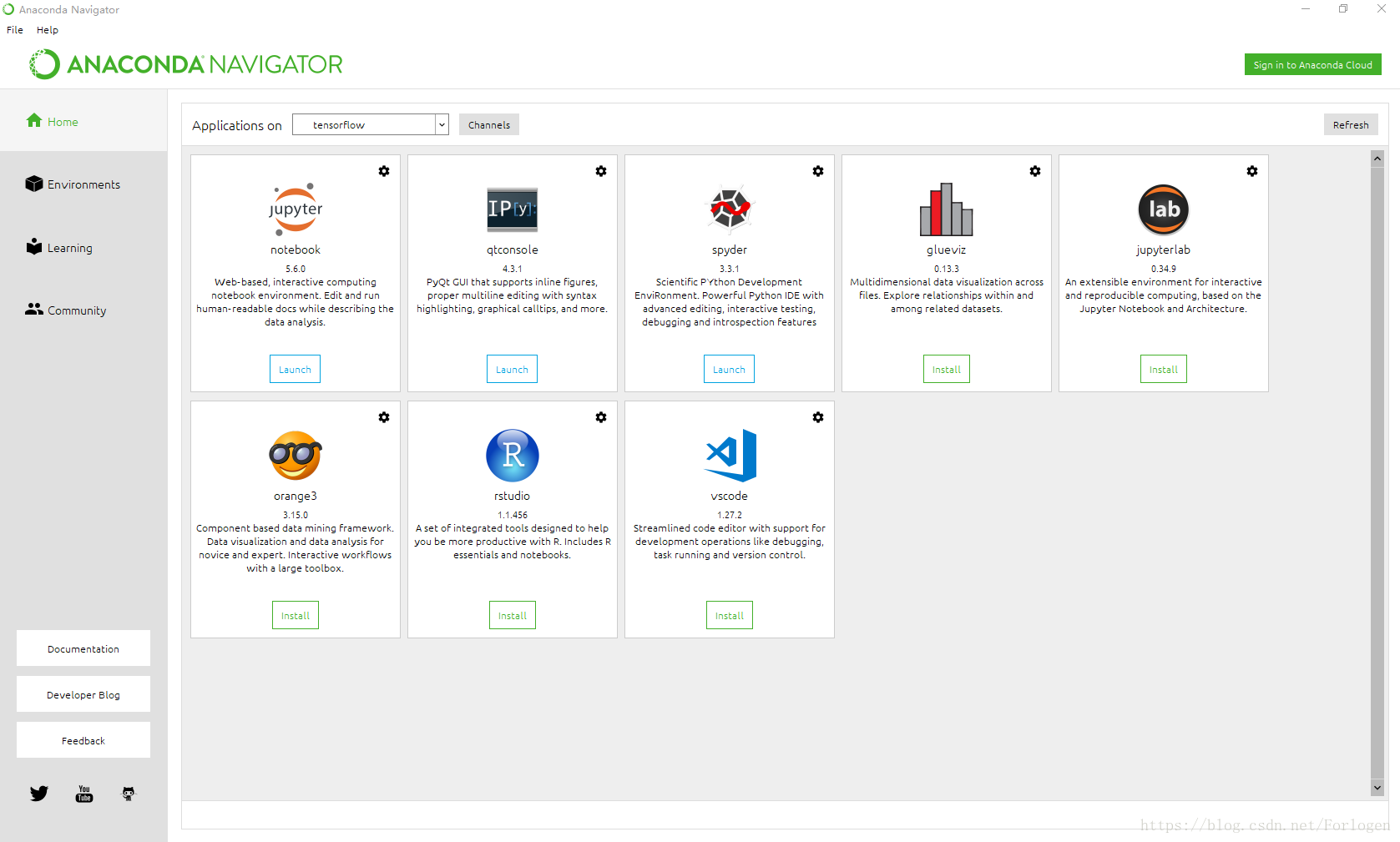Click the rstudio version 1.1.456 text
The width and height of the screenshot is (1400, 842).
pyautogui.click(x=513, y=515)
